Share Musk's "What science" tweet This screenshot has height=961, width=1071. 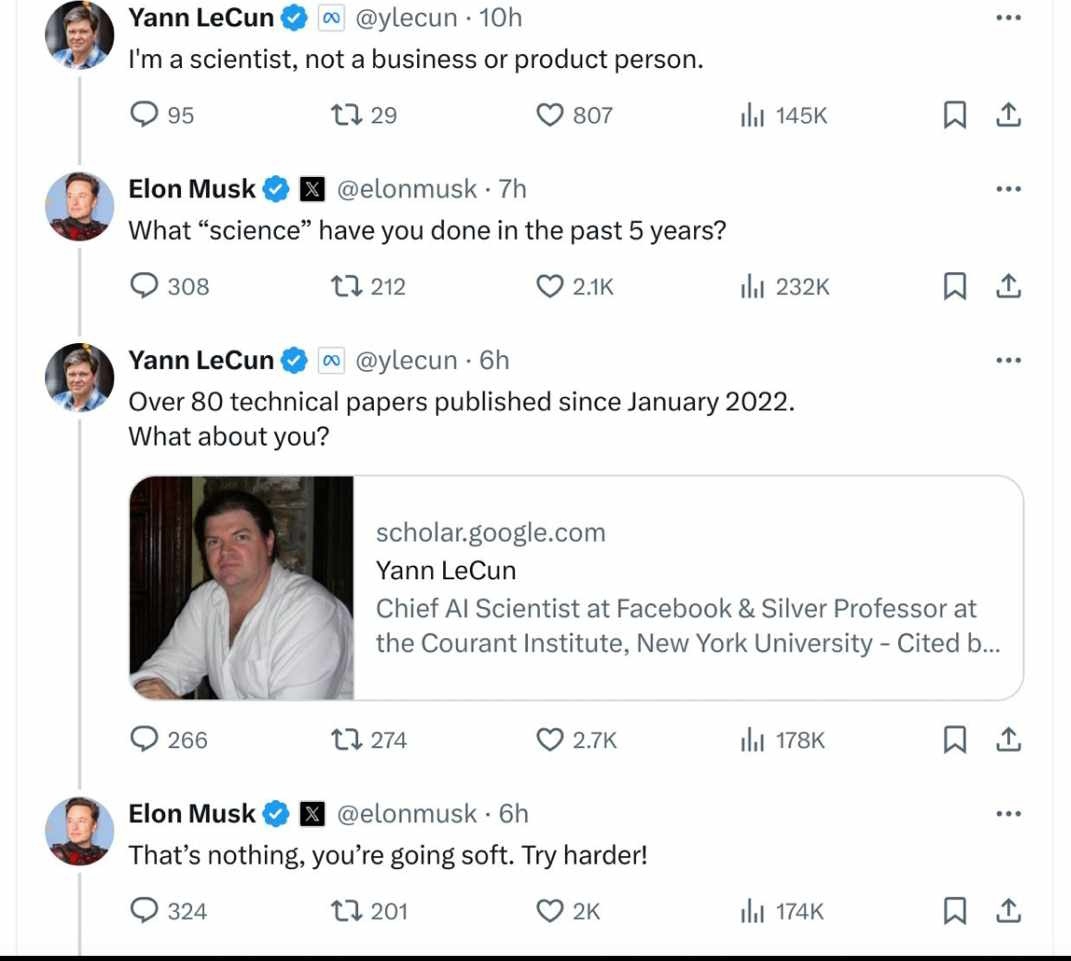(1009, 288)
